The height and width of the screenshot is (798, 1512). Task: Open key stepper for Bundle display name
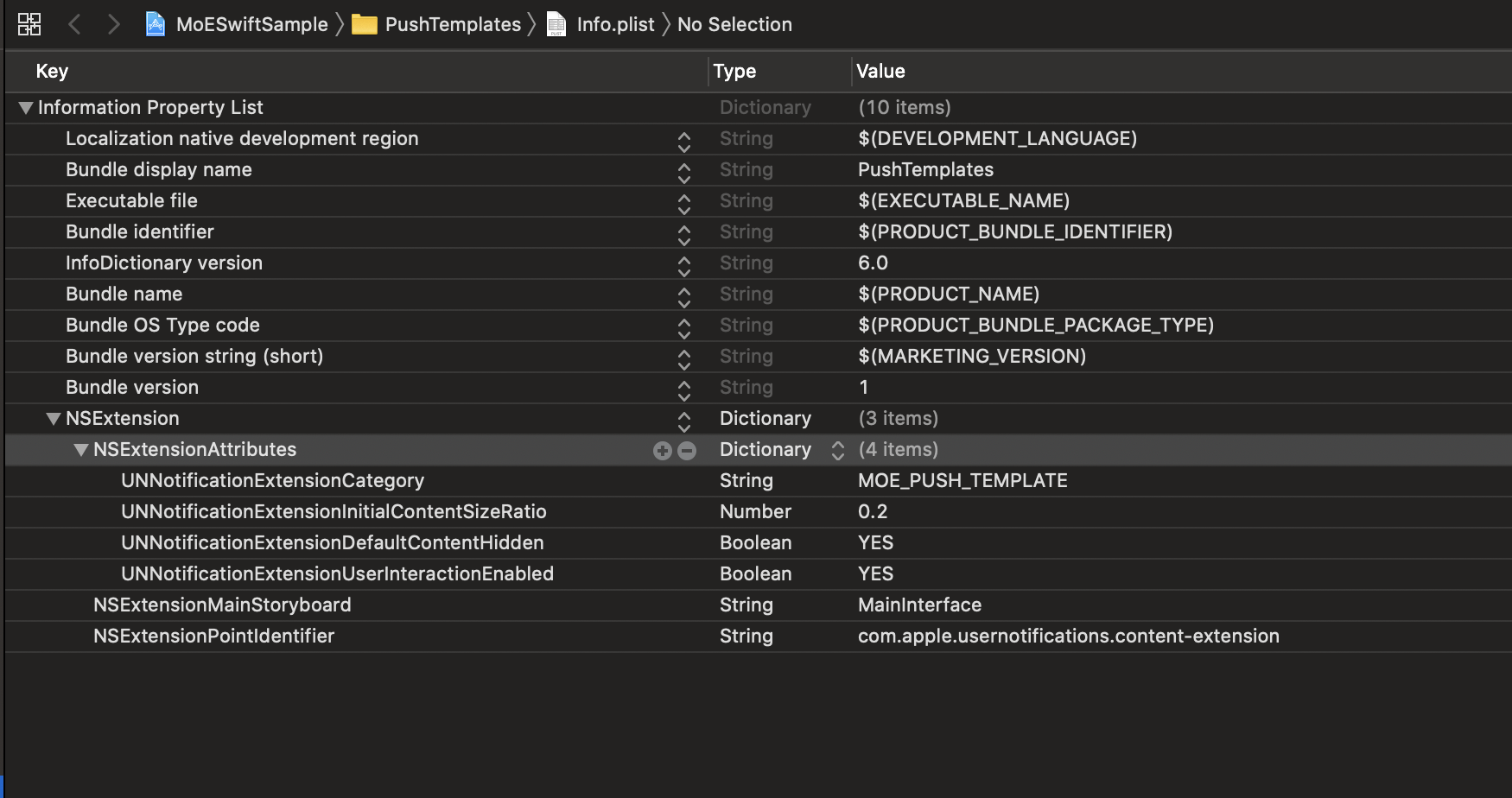[684, 173]
